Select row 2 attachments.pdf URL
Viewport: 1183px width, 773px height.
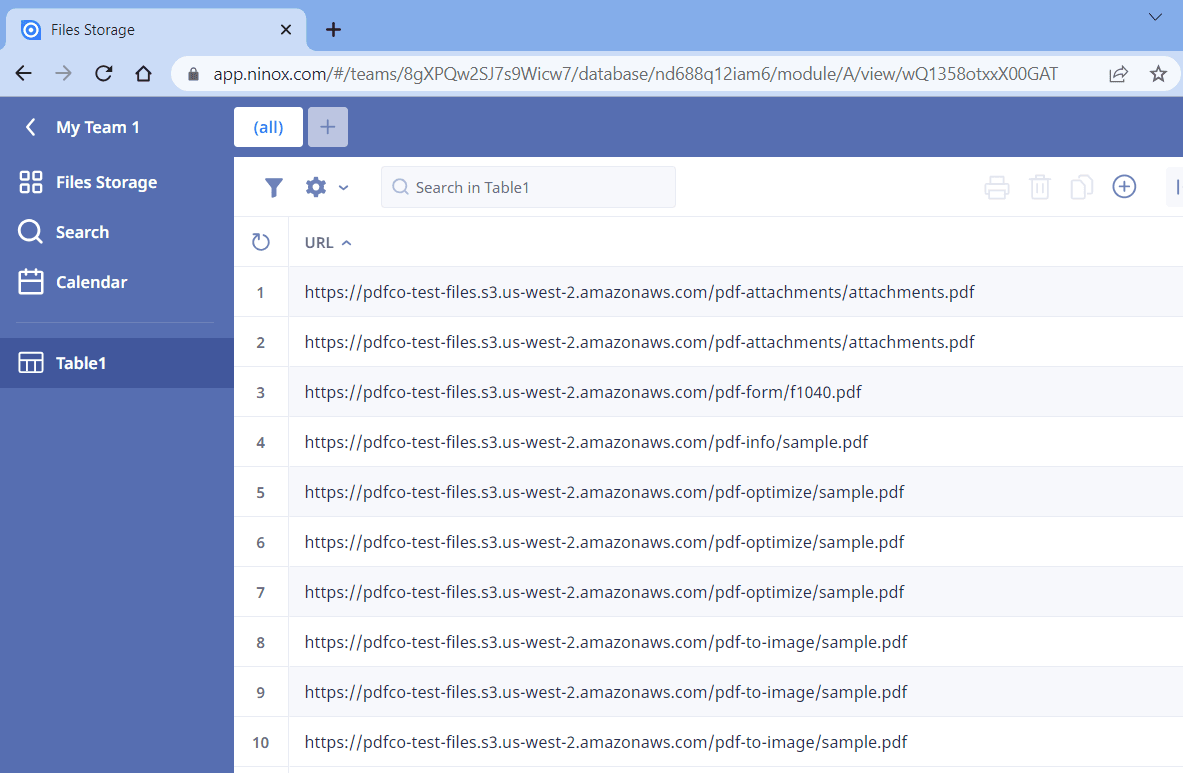pyautogui.click(x=639, y=342)
